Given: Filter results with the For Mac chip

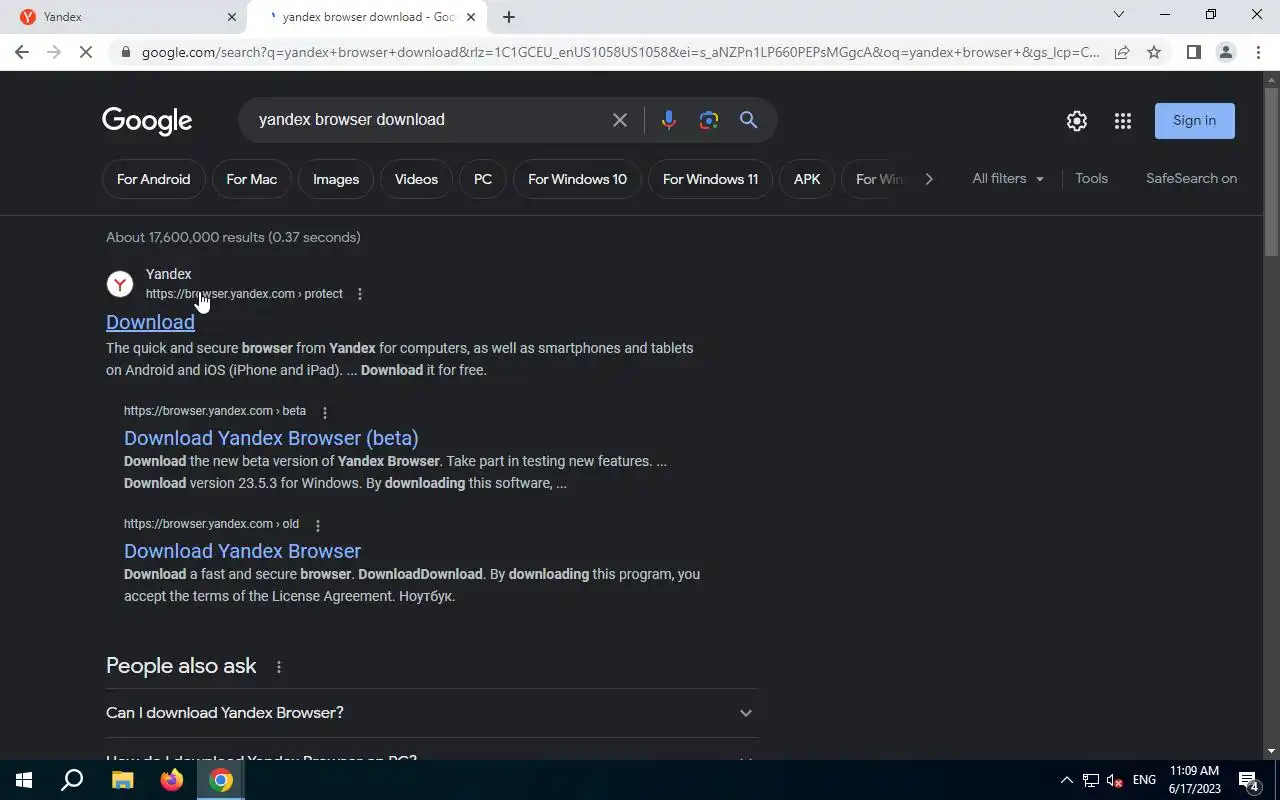Looking at the screenshot, I should pyautogui.click(x=251, y=179).
